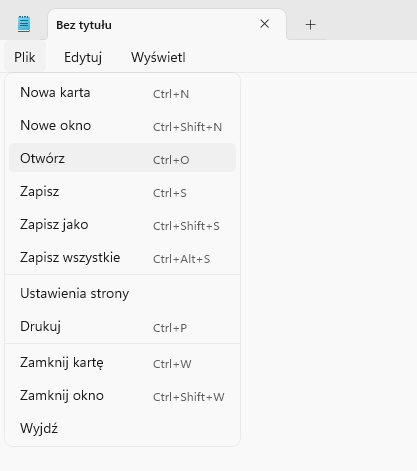The image size is (417, 471).
Task: Click the Notepad app icon
Action: pos(24,24)
